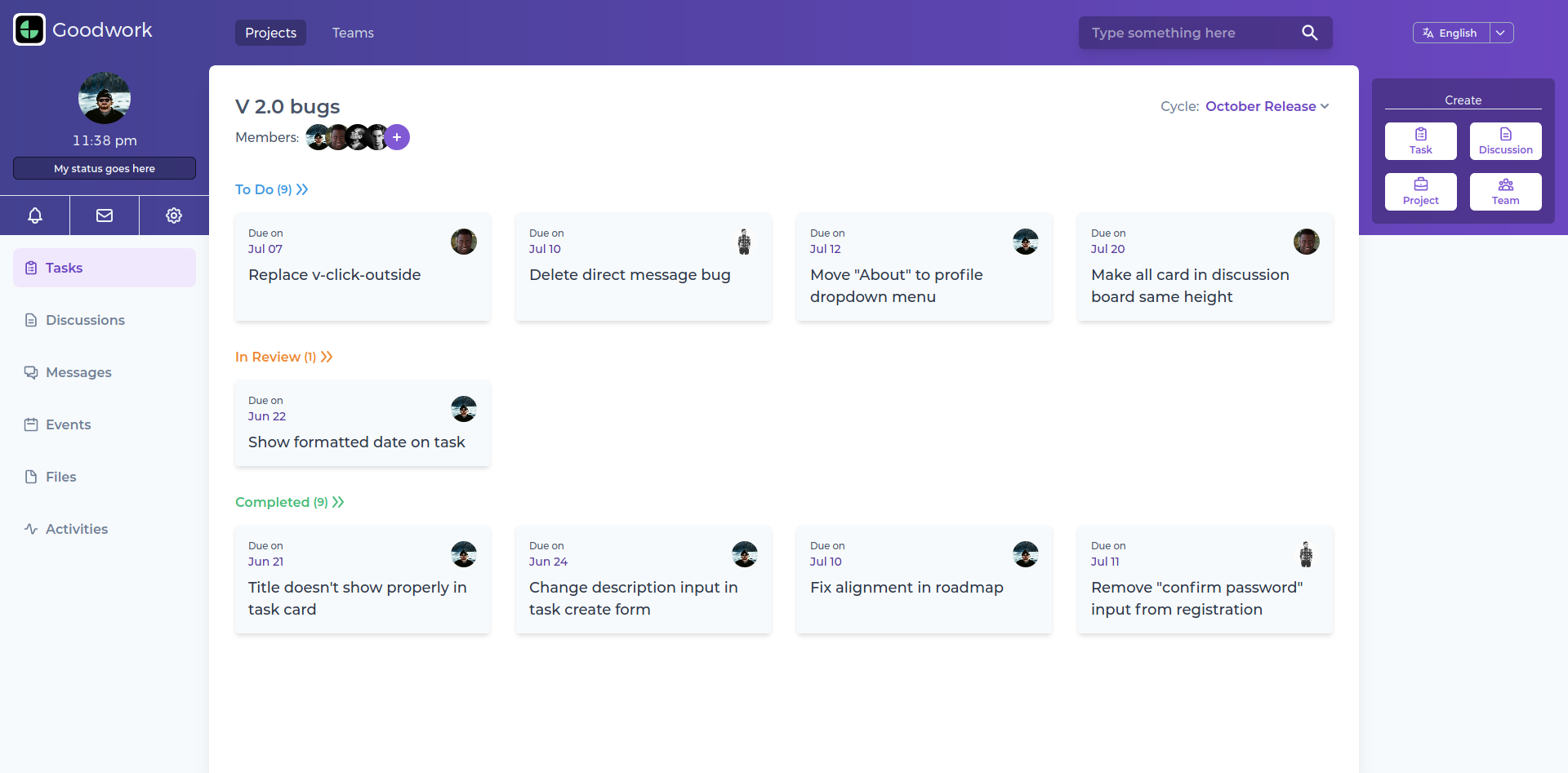Open the mail inbox icon
This screenshot has height=773, width=1568.
tap(105, 215)
